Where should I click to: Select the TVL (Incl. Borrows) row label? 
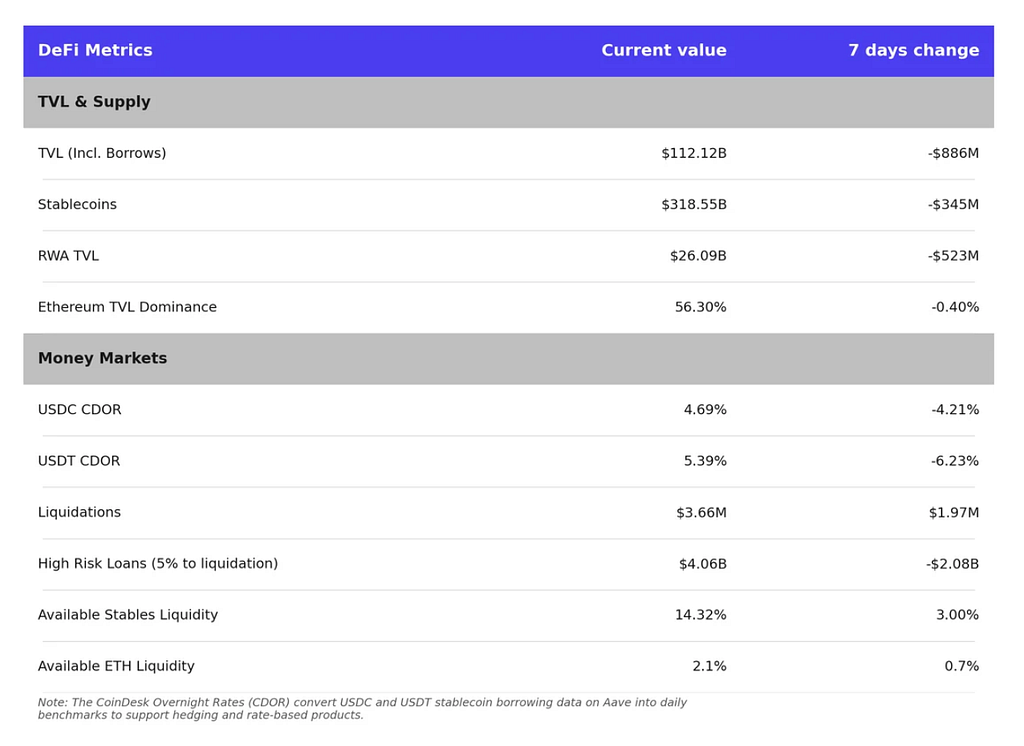[x=102, y=153]
